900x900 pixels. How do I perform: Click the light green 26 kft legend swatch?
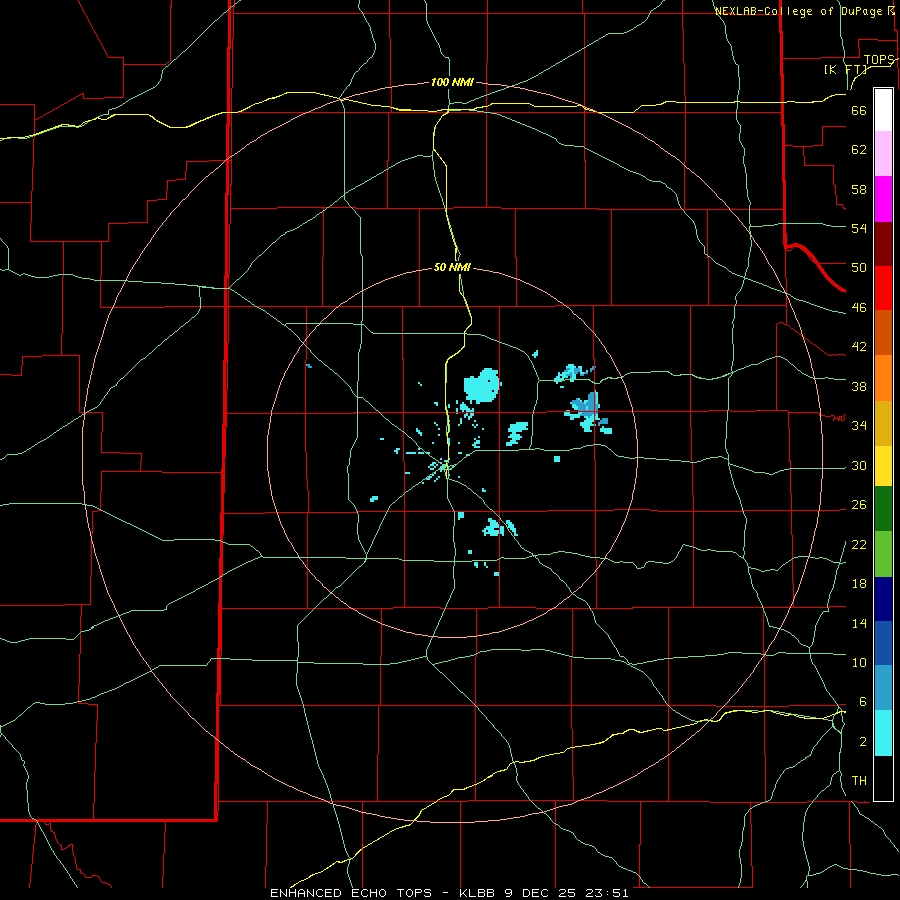pos(883,554)
